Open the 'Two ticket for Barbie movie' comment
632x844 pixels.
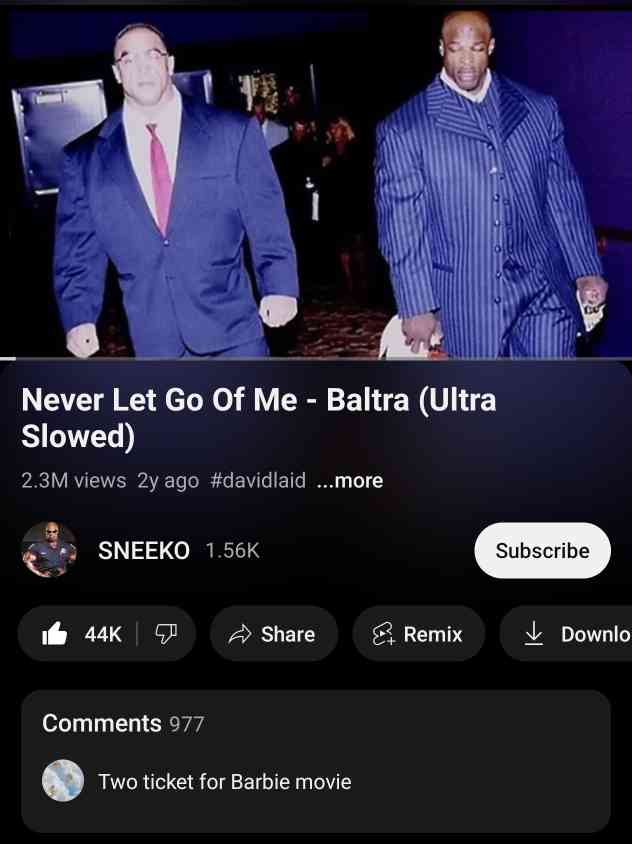[224, 782]
